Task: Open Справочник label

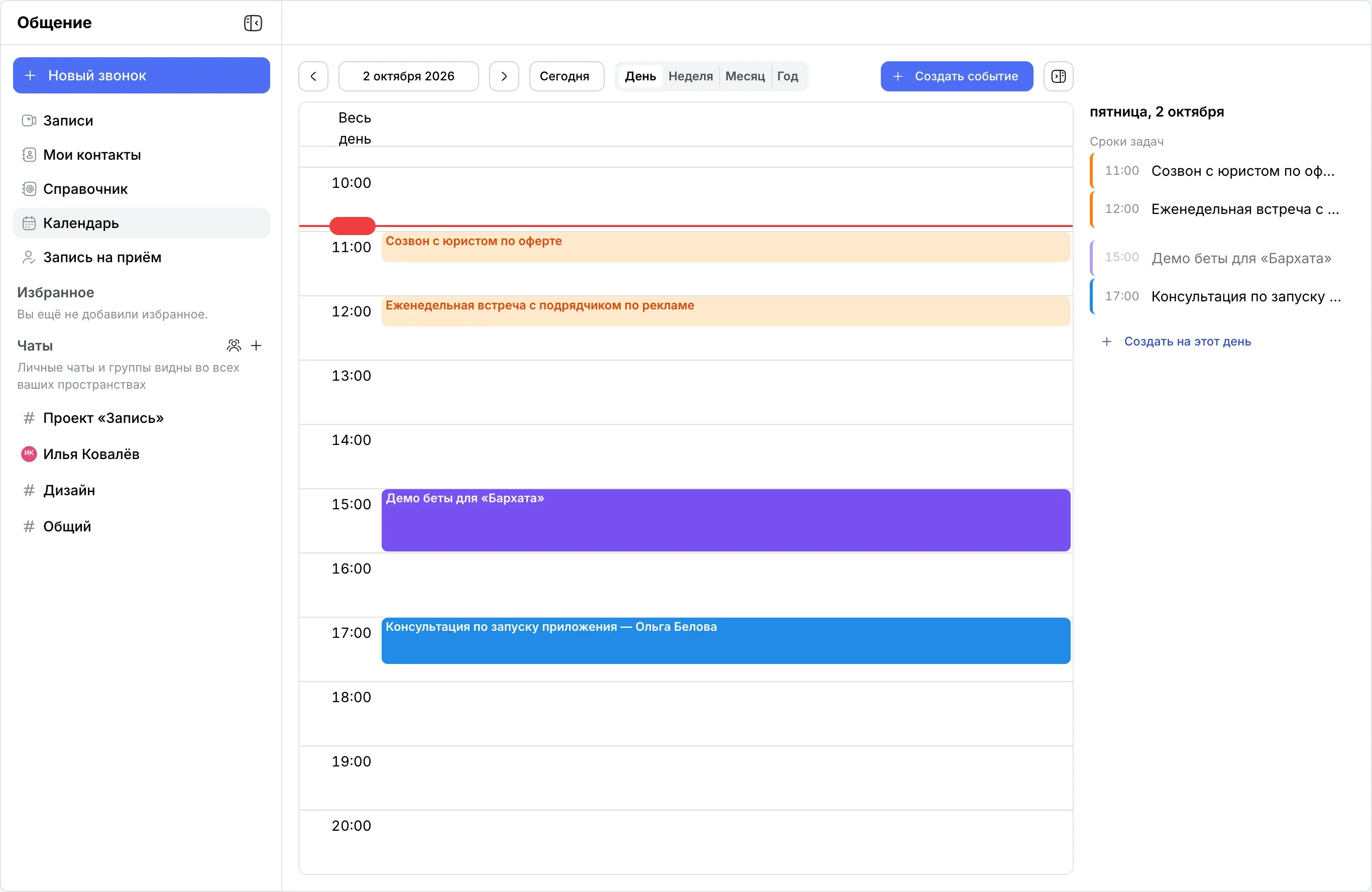Action: [85, 188]
